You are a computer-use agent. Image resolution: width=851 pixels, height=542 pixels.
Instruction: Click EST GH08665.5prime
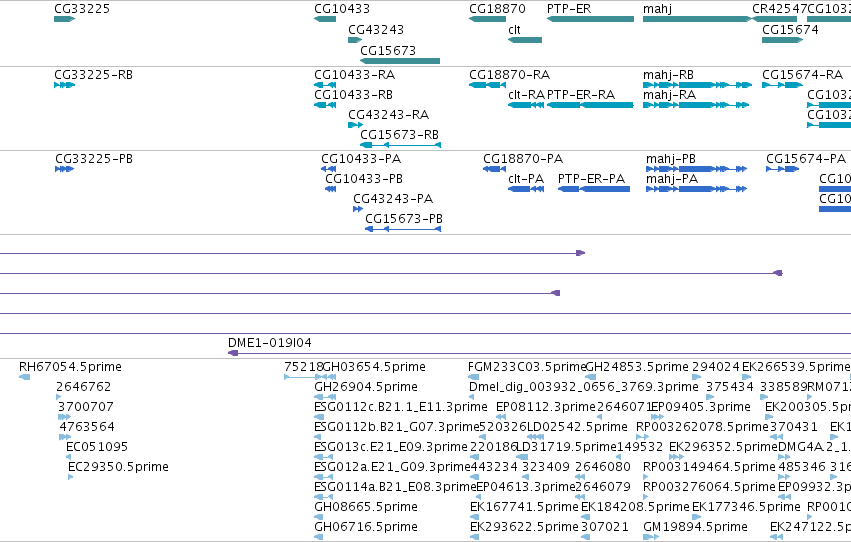click(366, 507)
